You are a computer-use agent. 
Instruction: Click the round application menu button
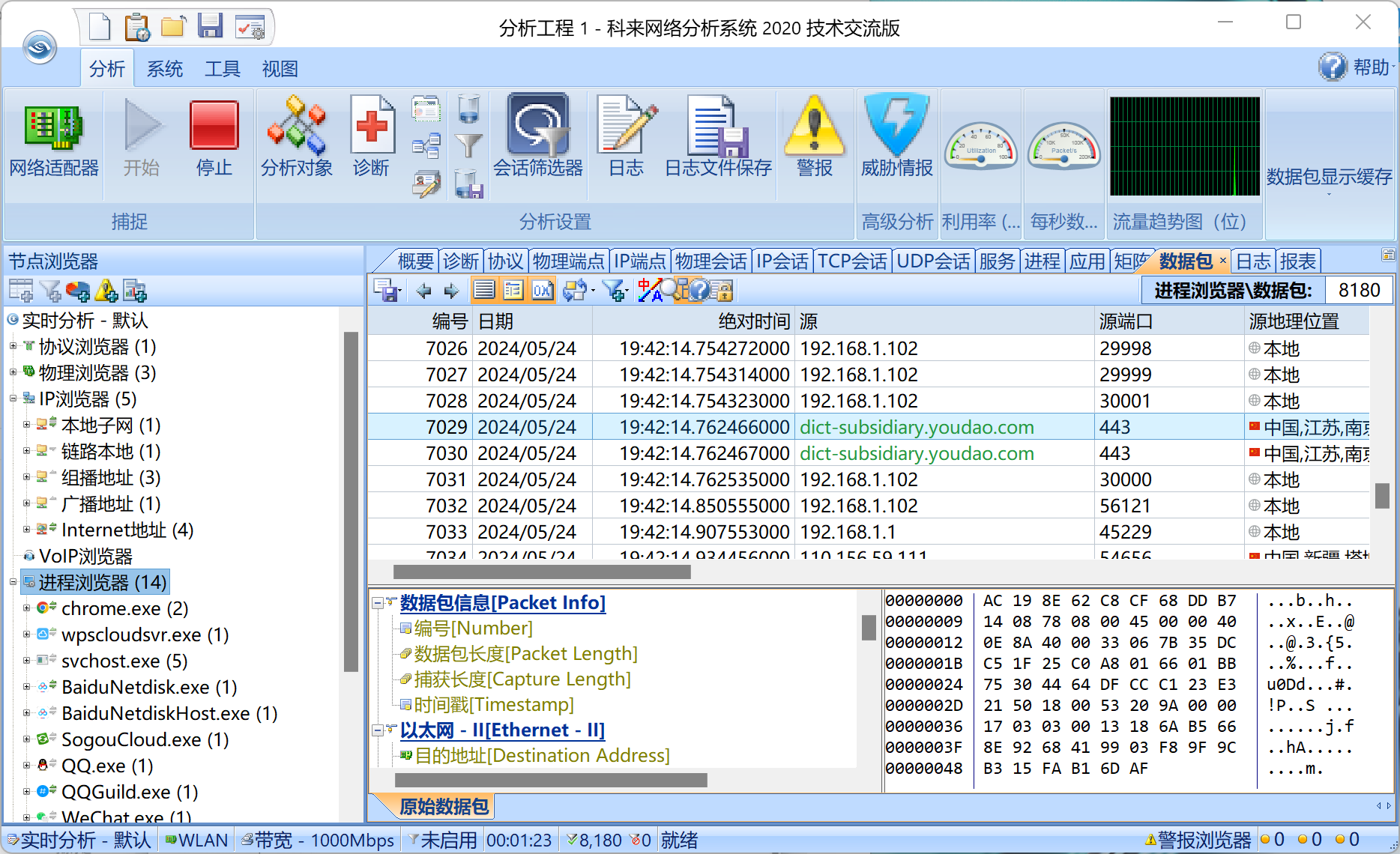[x=40, y=48]
